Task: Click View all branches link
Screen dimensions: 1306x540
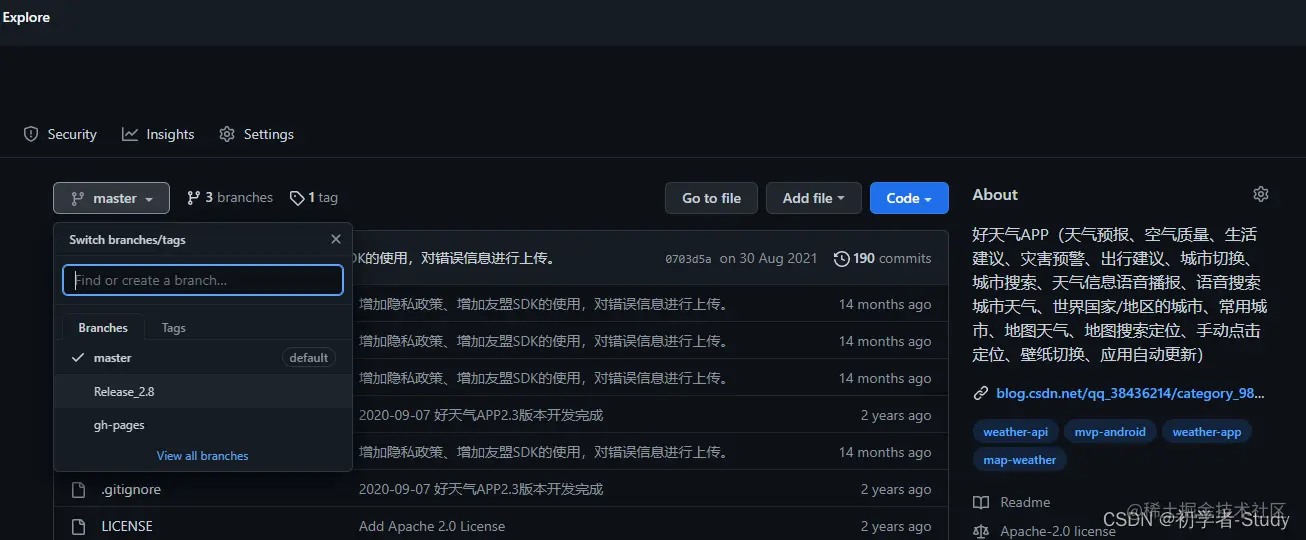Action: pyautogui.click(x=203, y=455)
